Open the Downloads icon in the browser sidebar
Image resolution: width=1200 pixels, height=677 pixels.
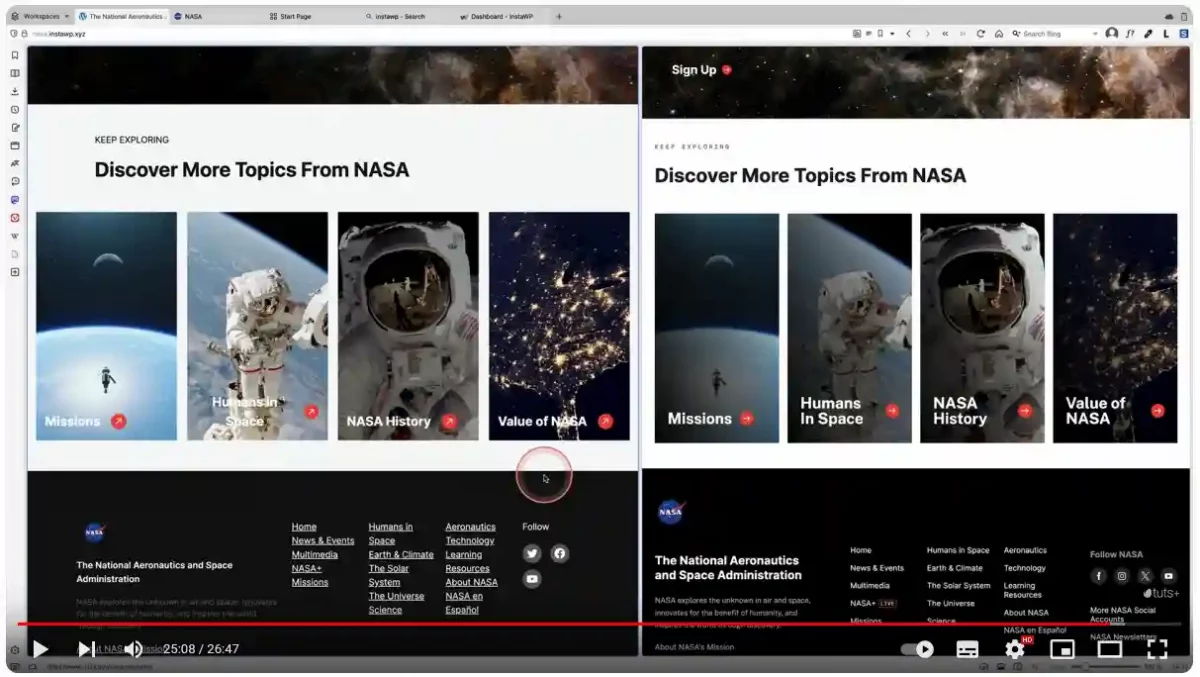[14, 90]
